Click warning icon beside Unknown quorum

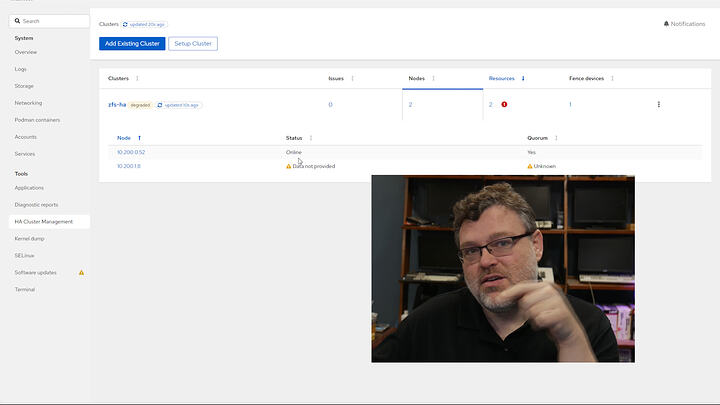[x=529, y=166]
